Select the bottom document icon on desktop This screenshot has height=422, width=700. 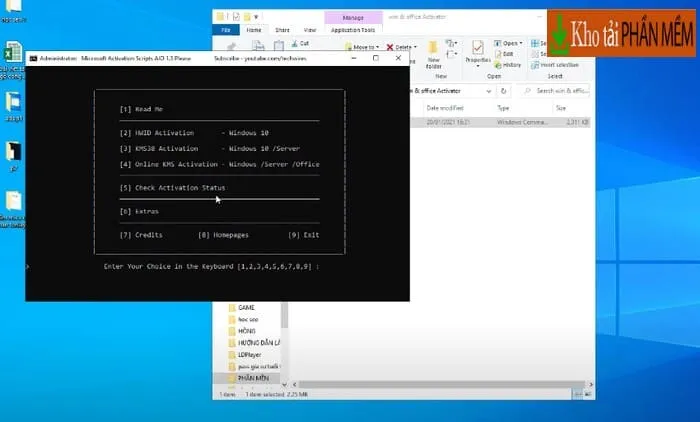(x=13, y=201)
